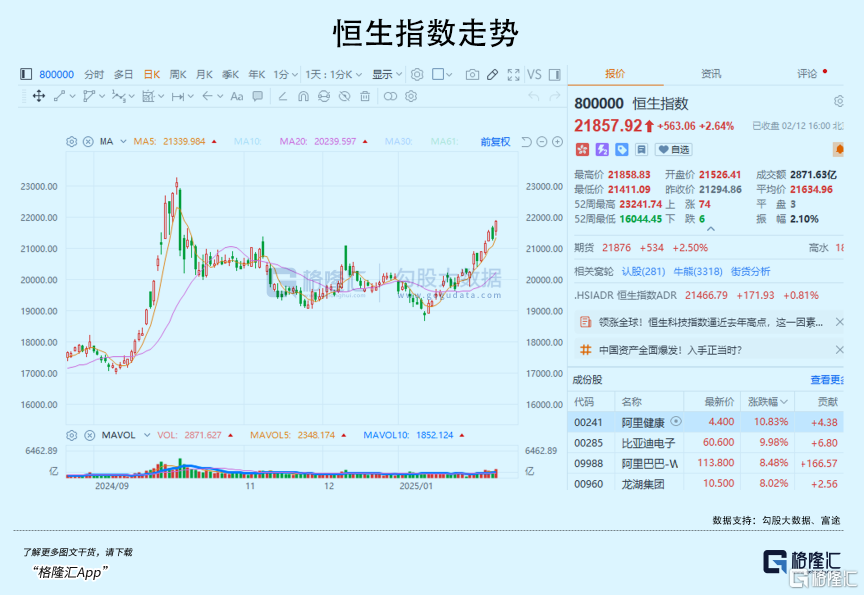The width and height of the screenshot is (864, 595).
Task: Select the crosshair move tool
Action: 39,96
